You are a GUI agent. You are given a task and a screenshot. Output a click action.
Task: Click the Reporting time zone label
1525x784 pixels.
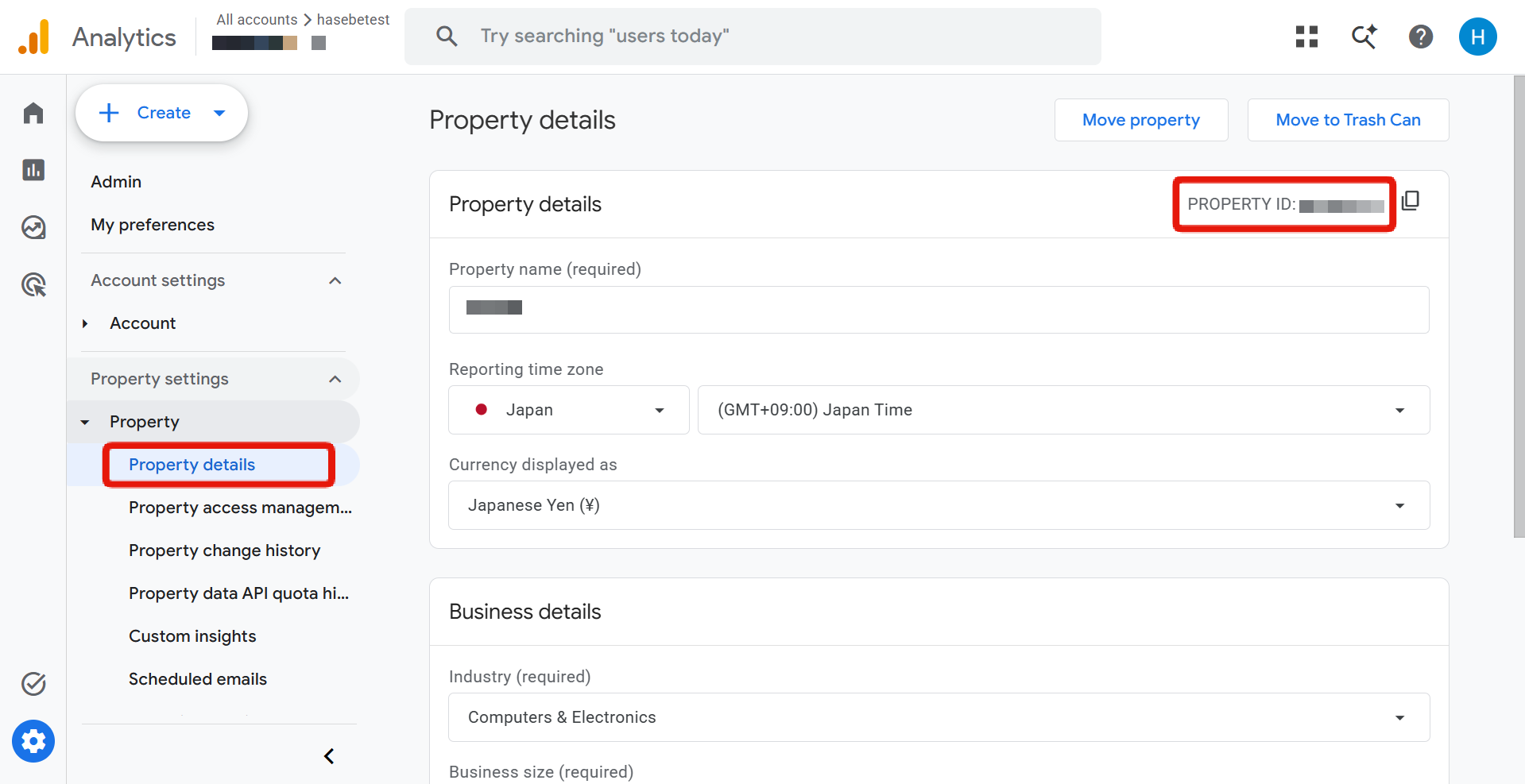pyautogui.click(x=526, y=369)
